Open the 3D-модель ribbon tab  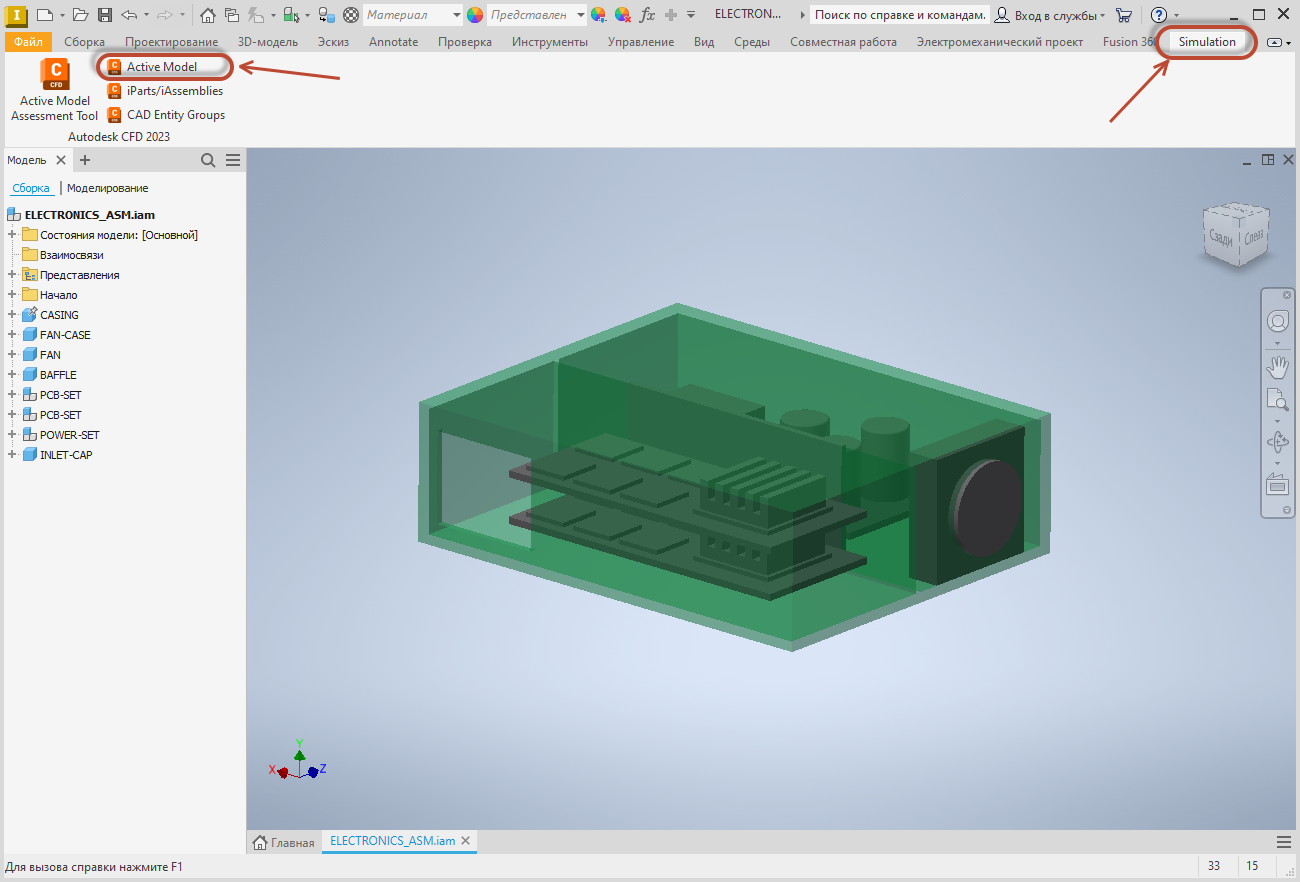click(x=268, y=42)
